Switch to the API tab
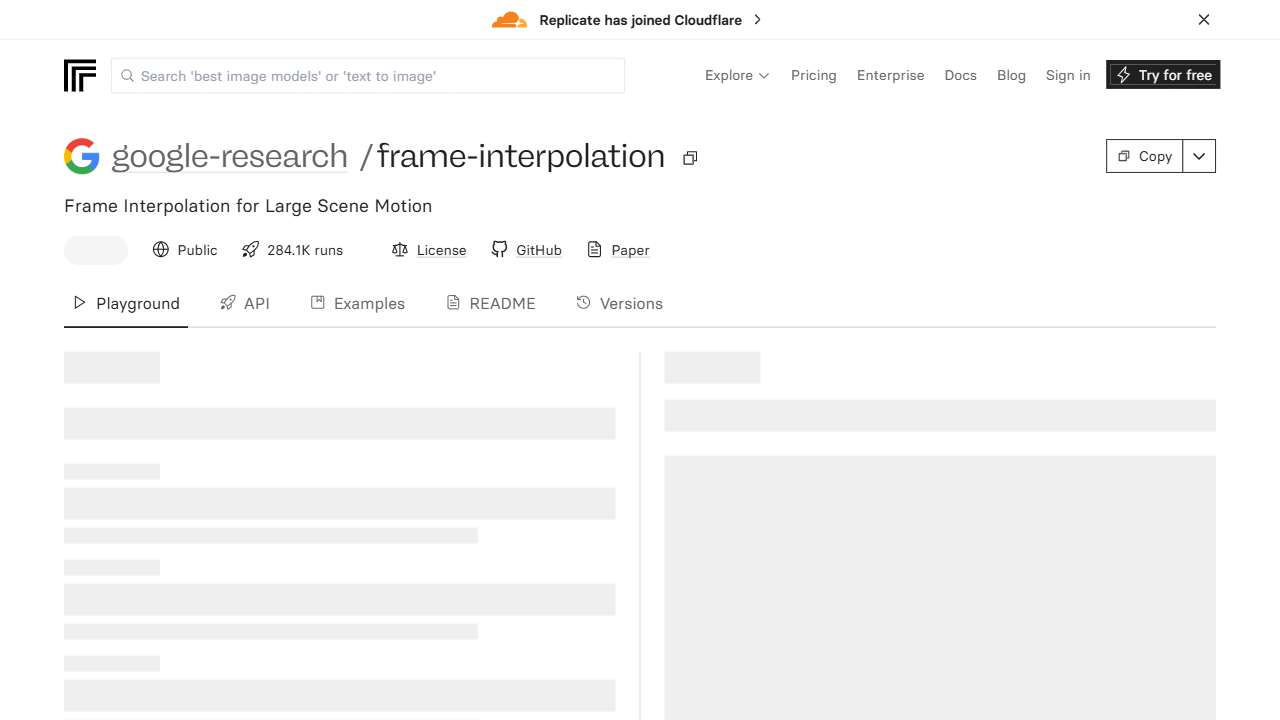This screenshot has height=720, width=1280. click(x=245, y=303)
